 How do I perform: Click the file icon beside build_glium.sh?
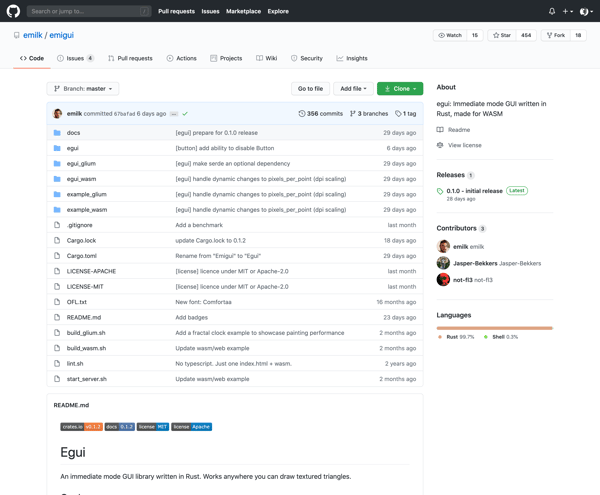click(x=57, y=333)
